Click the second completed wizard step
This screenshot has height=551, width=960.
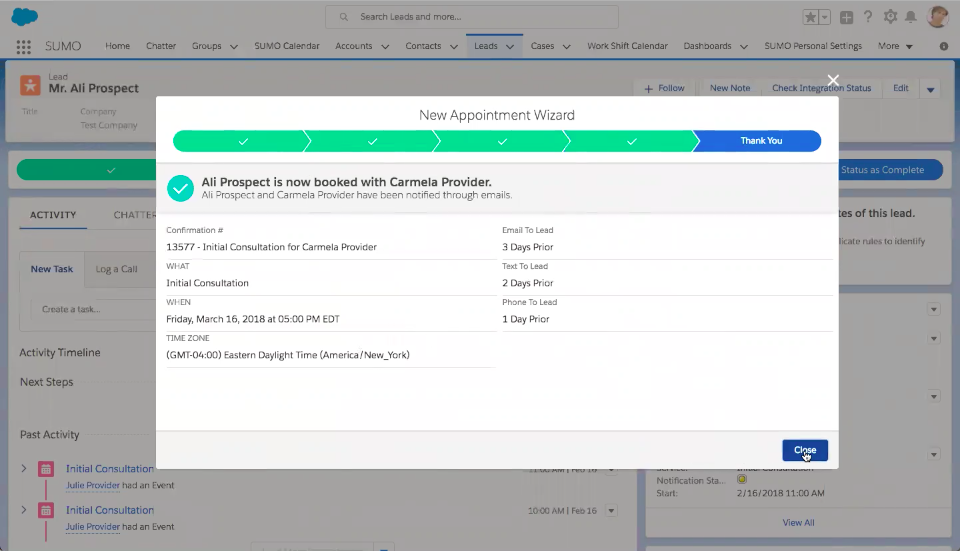click(372, 141)
